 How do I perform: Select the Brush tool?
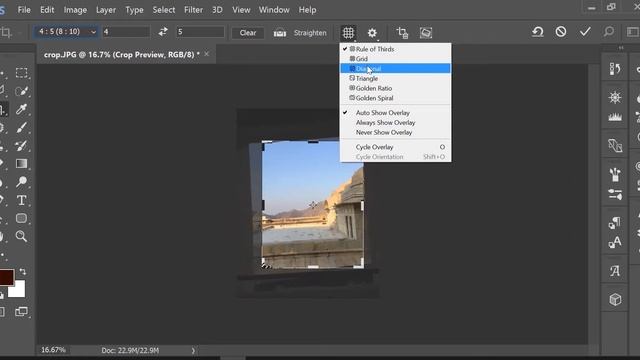(x=22, y=127)
